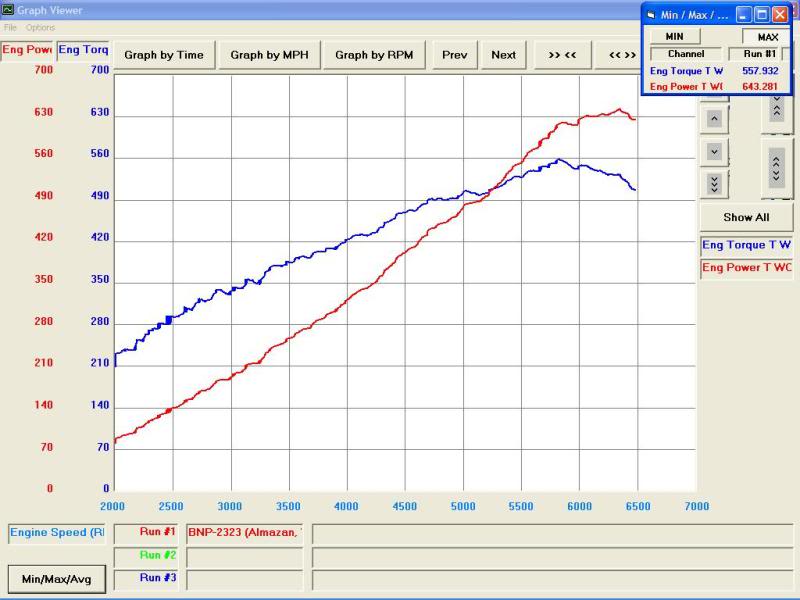
Task: Click the empty Run #3 name field
Action: click(x=244, y=579)
